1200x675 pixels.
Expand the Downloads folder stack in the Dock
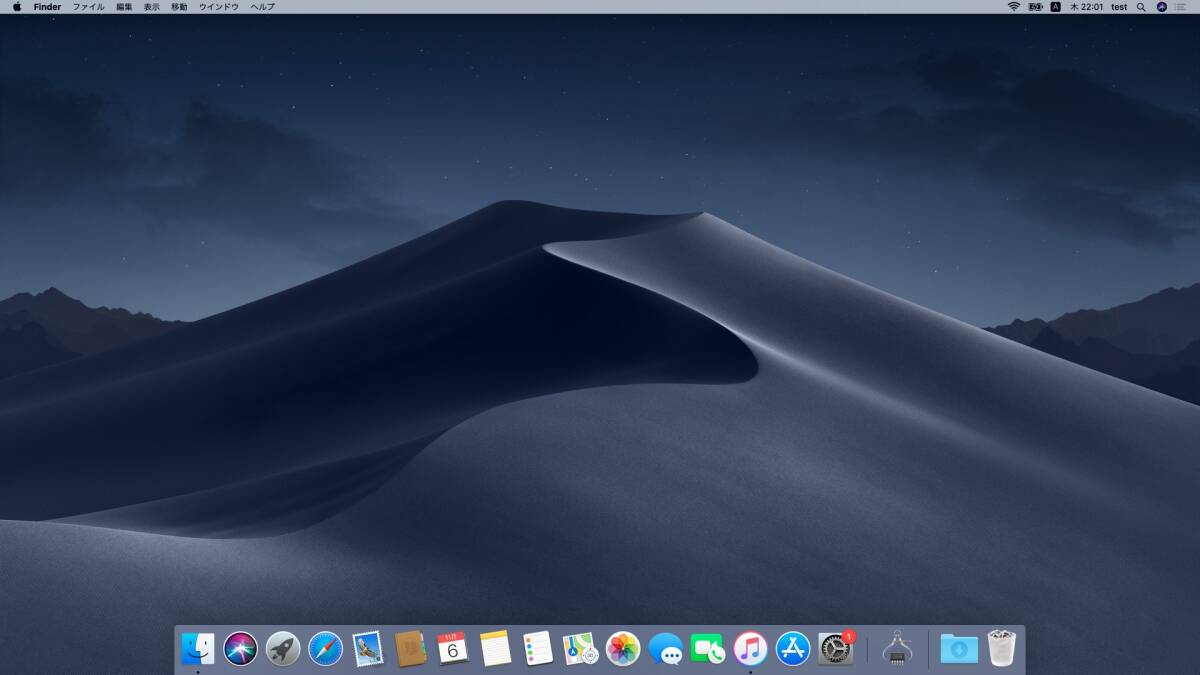pyautogui.click(x=959, y=649)
